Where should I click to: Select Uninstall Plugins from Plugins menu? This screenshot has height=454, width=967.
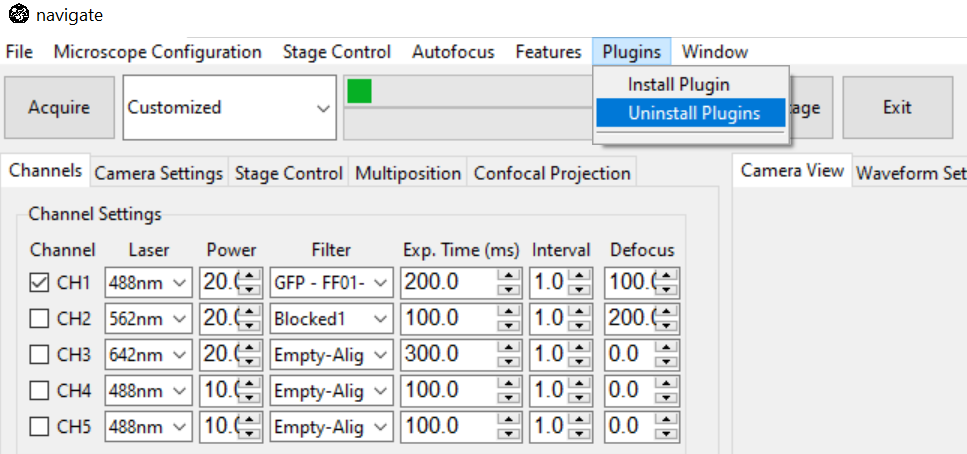[x=693, y=113]
